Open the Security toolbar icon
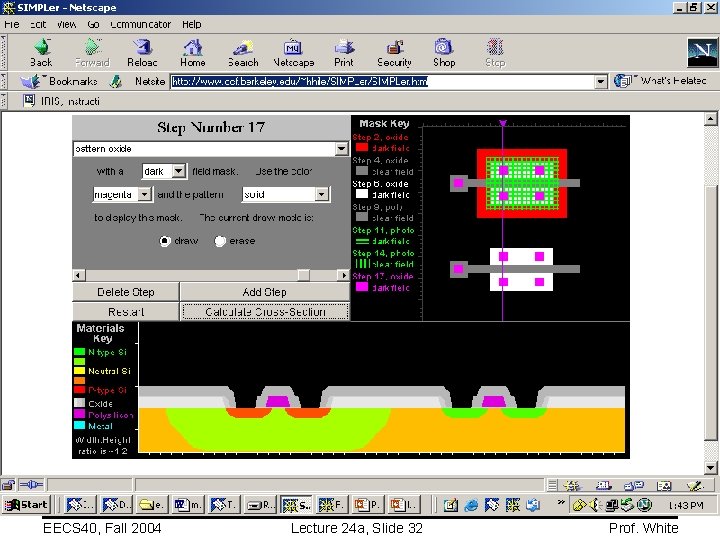The image size is (720, 540). (394, 47)
